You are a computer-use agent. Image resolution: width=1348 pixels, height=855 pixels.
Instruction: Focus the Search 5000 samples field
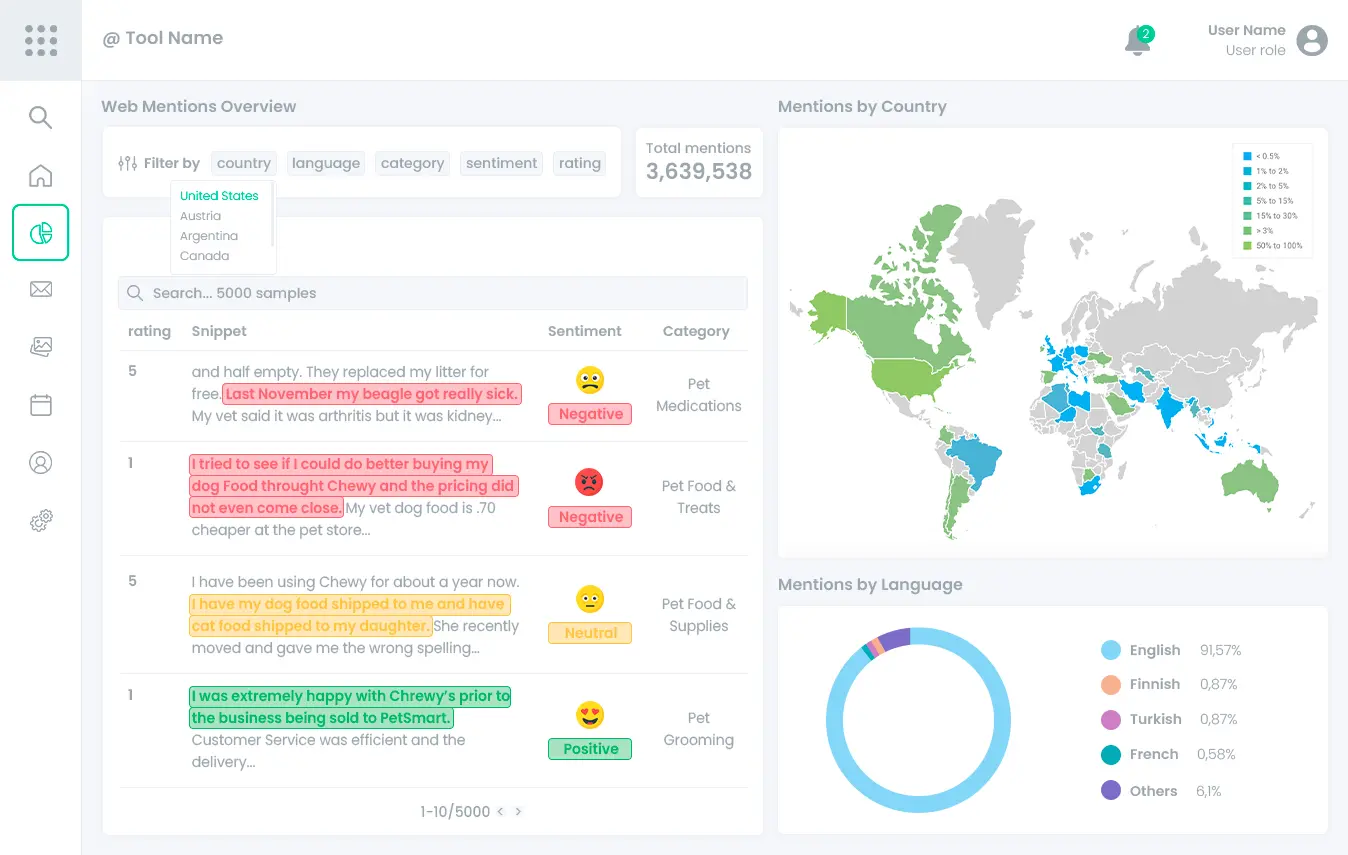(432, 293)
